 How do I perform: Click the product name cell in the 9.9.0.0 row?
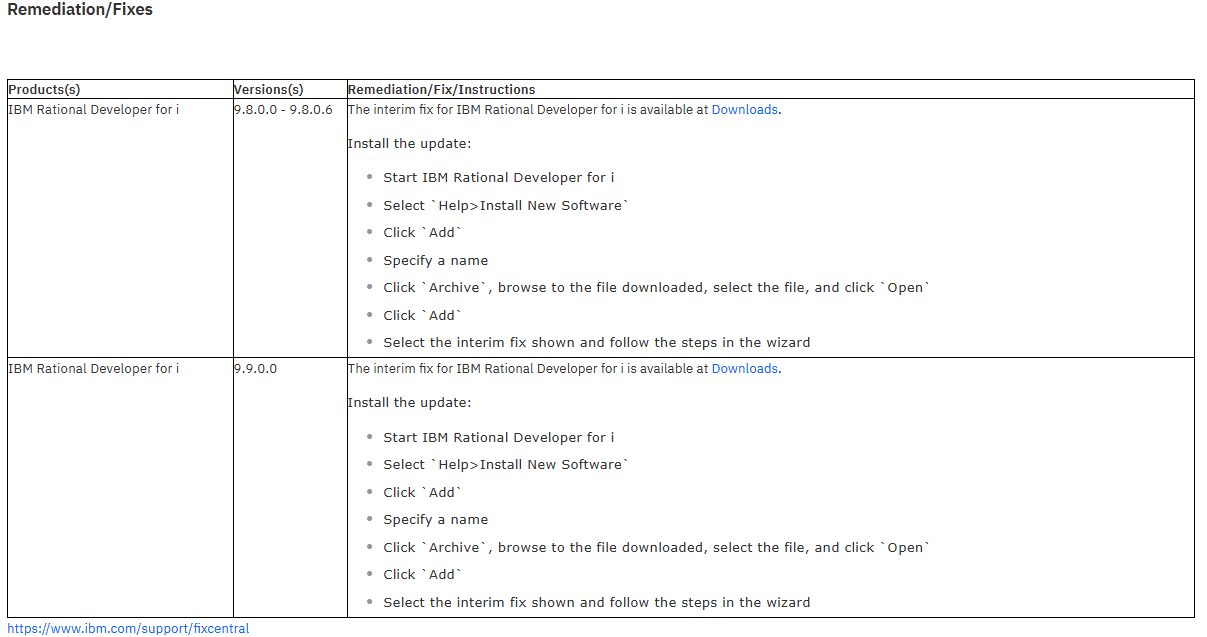(x=94, y=369)
